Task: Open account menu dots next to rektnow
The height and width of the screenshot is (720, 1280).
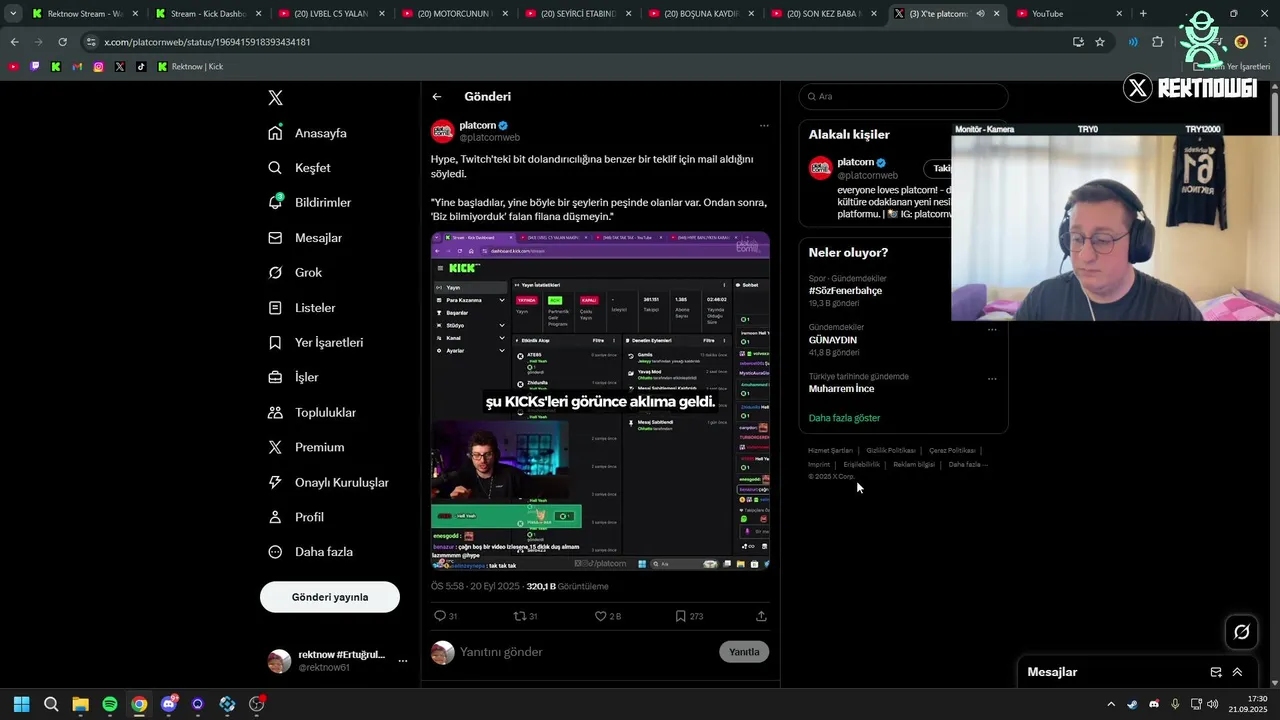Action: [x=403, y=661]
